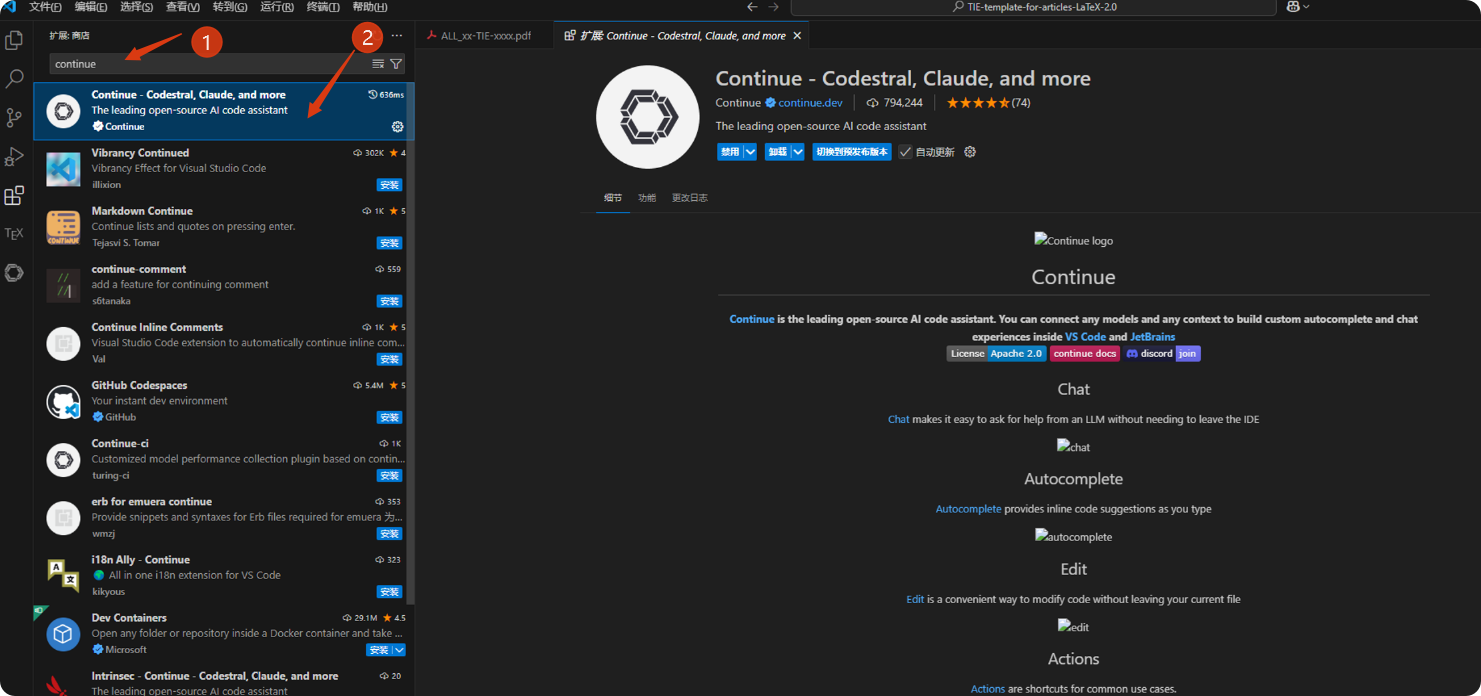Click the VS Code logo in title bar
The height and width of the screenshot is (696, 1481).
pos(9,7)
